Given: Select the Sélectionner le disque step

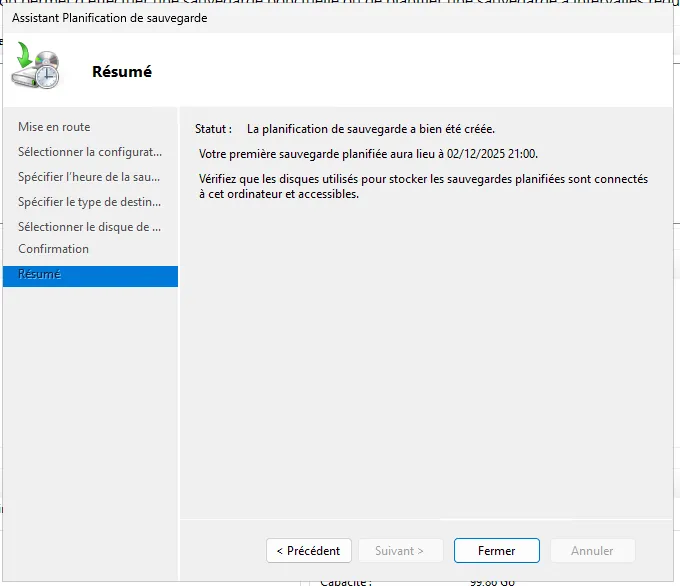Looking at the screenshot, I should 89,227.
